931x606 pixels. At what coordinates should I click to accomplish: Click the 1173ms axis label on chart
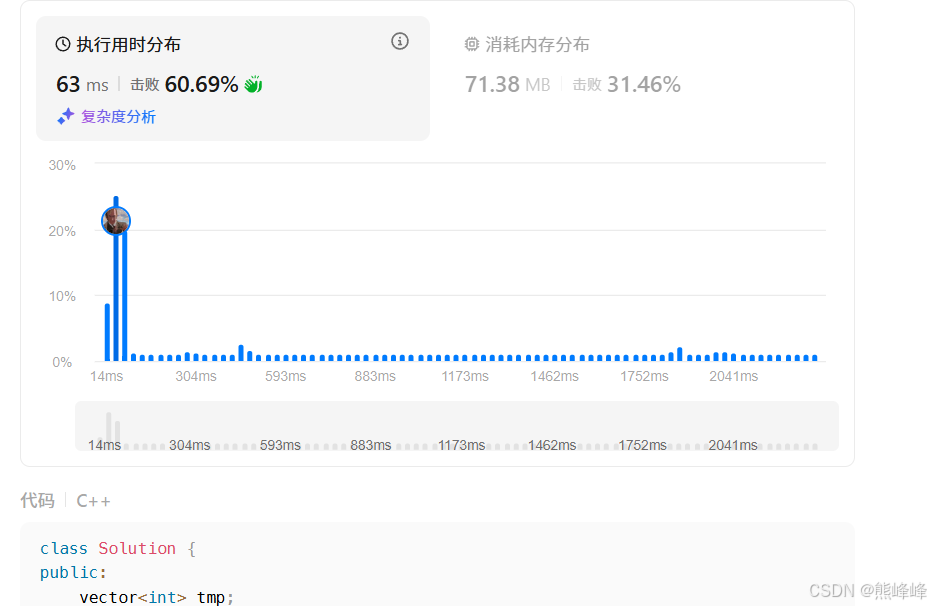click(465, 376)
